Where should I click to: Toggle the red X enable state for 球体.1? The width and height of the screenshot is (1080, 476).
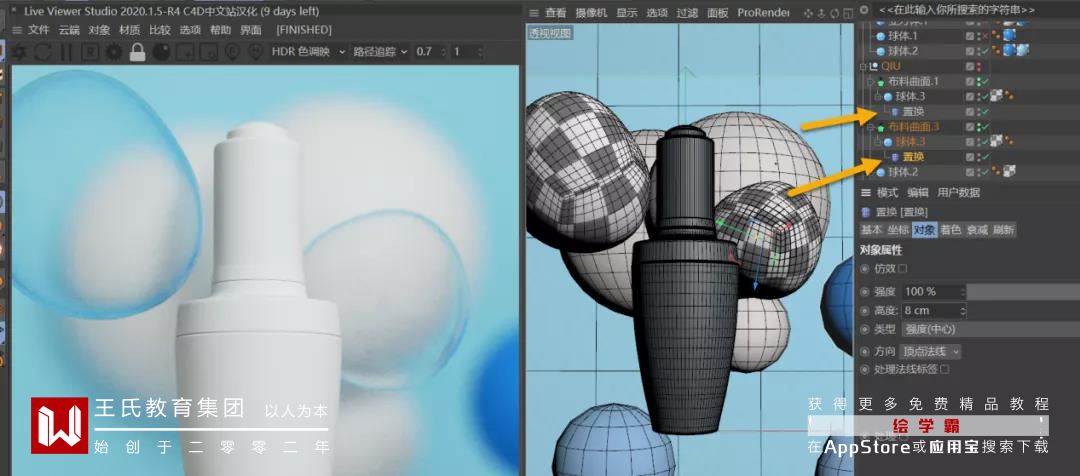pyautogui.click(x=986, y=36)
